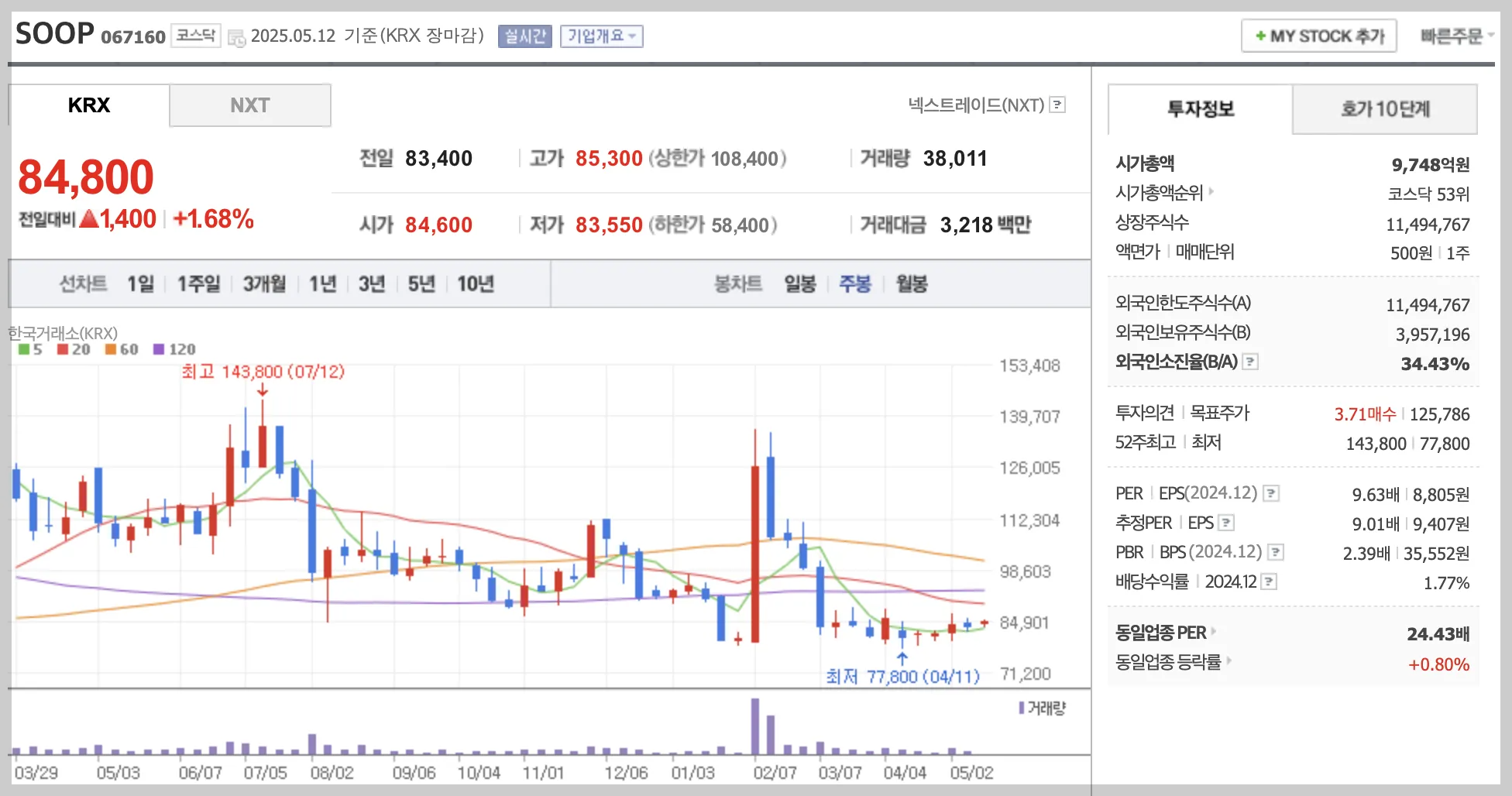Screen dimensions: 1512x796
Task: Select 3년 line chart period
Action: (x=372, y=284)
